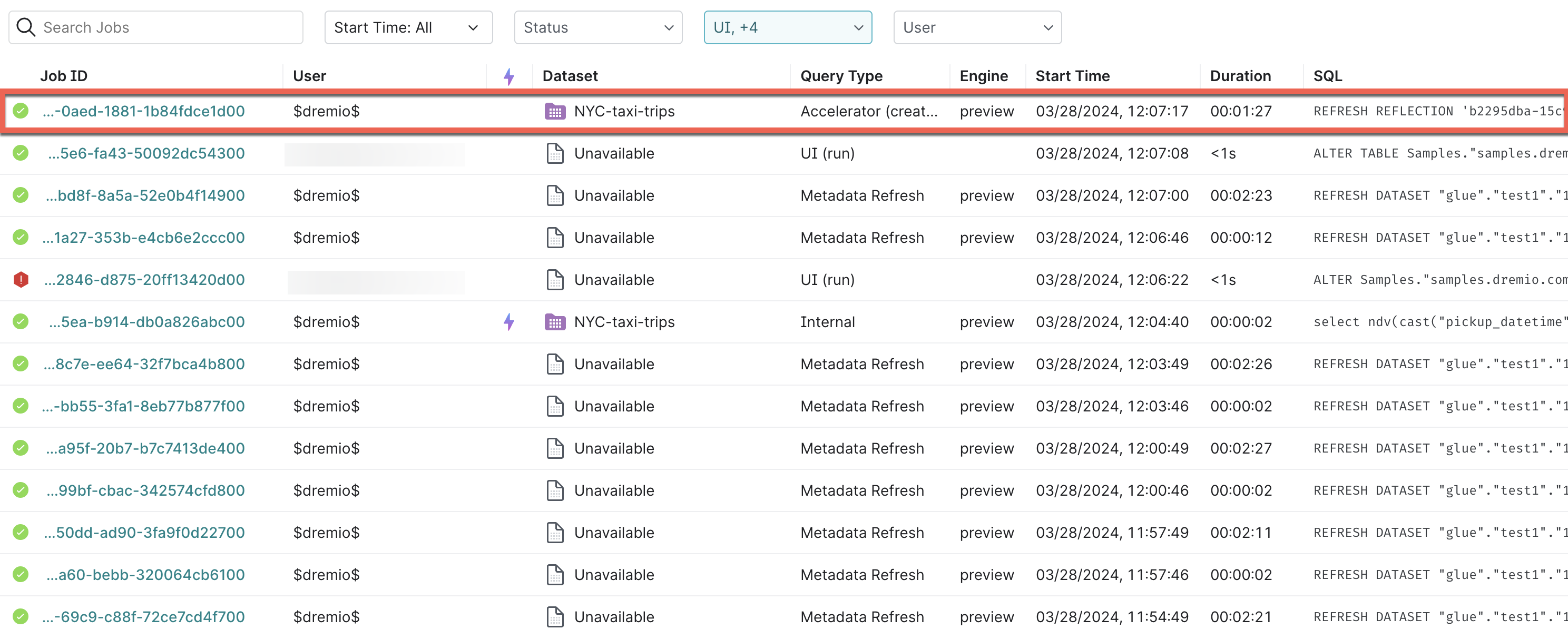Click the Start Time value 03/28/2024, 12:04:40
1568x629 pixels.
point(1113,322)
